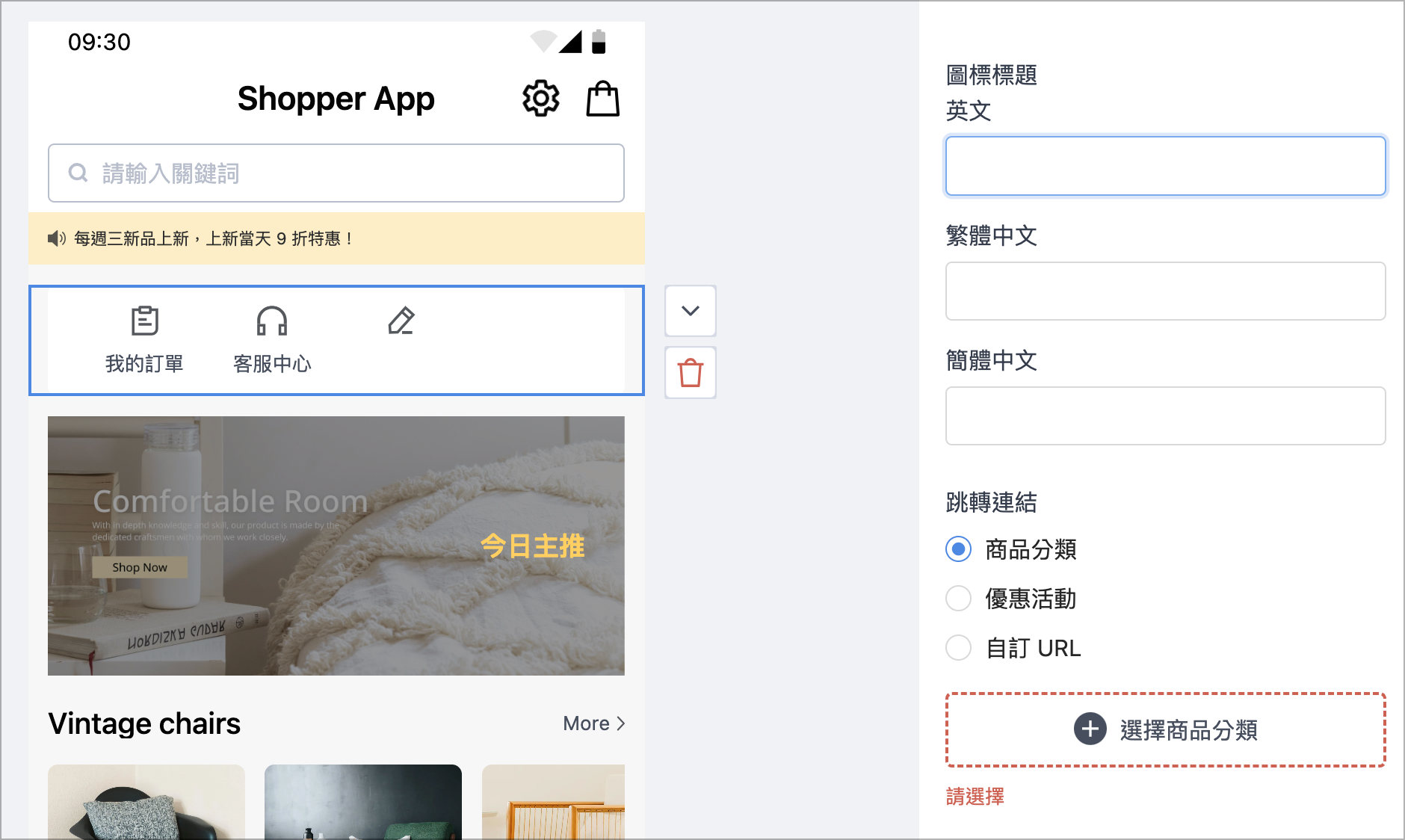1405x840 pixels.
Task: Open More link for Vintage chairs
Action: click(x=594, y=723)
